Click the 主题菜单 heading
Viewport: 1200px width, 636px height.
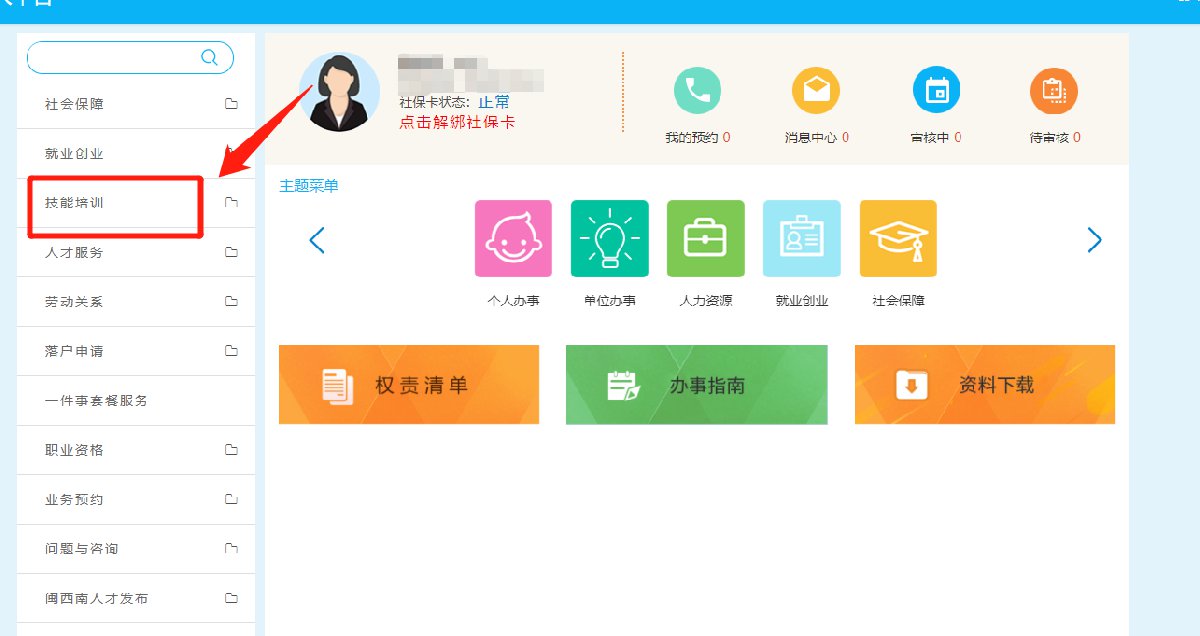(309, 186)
